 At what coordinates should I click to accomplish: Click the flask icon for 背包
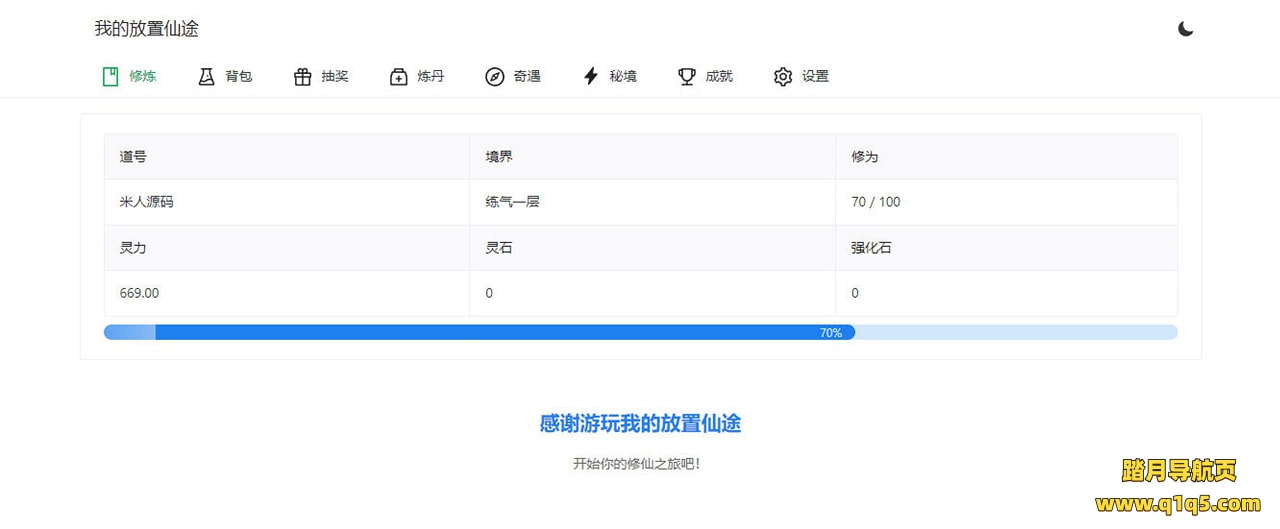coord(206,76)
